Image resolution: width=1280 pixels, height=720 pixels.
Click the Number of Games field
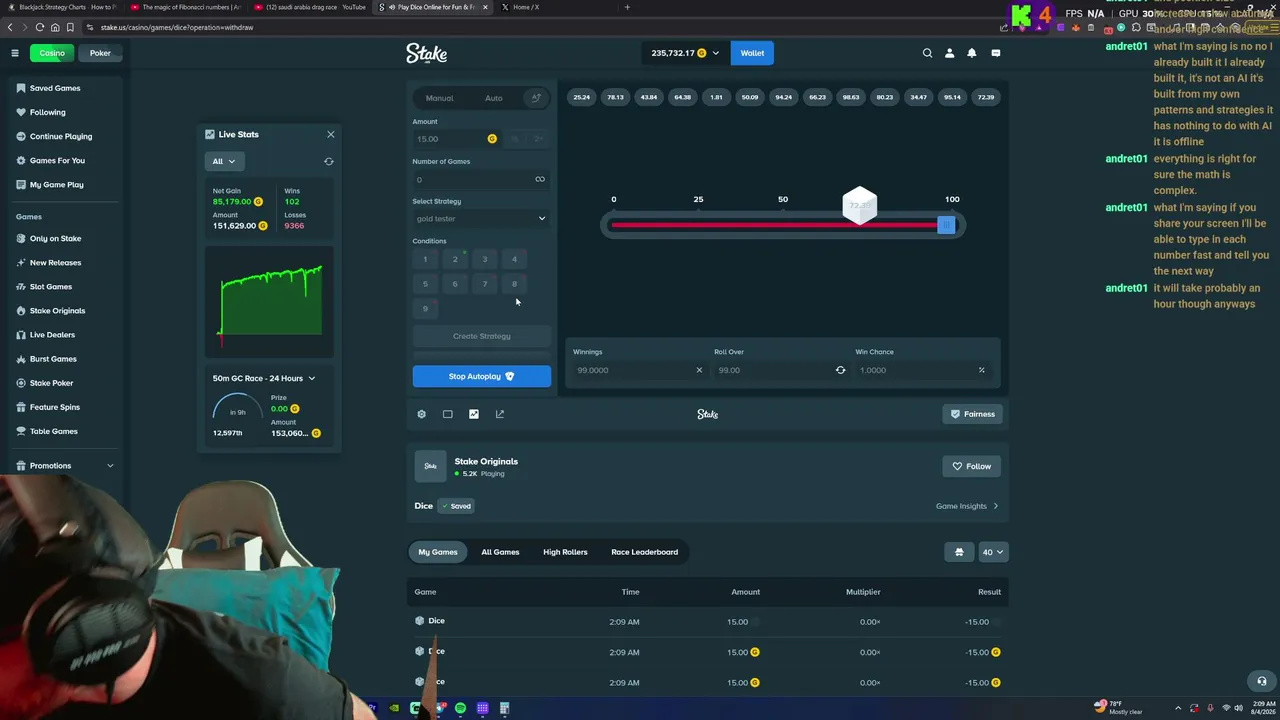pyautogui.click(x=481, y=179)
